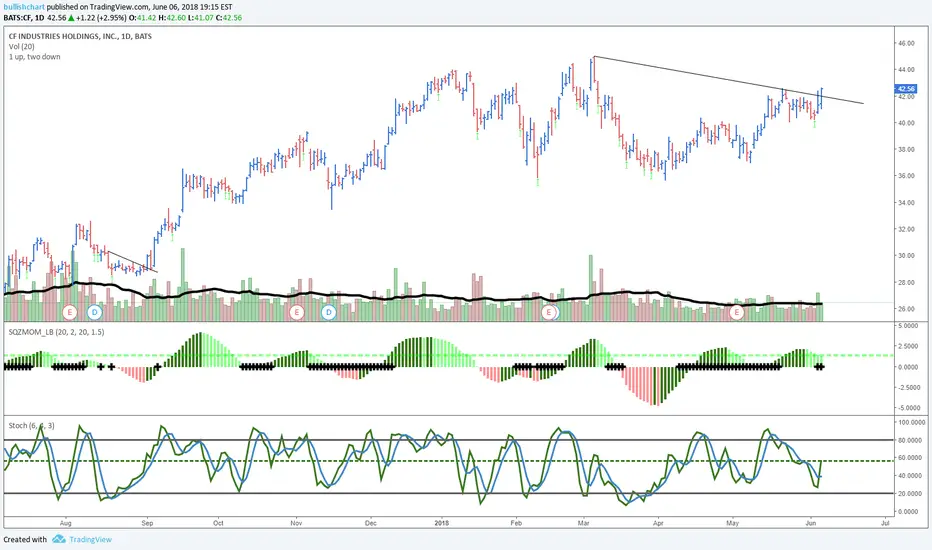Click the H:42.60 high value
The height and width of the screenshot is (550, 932).
[172, 18]
